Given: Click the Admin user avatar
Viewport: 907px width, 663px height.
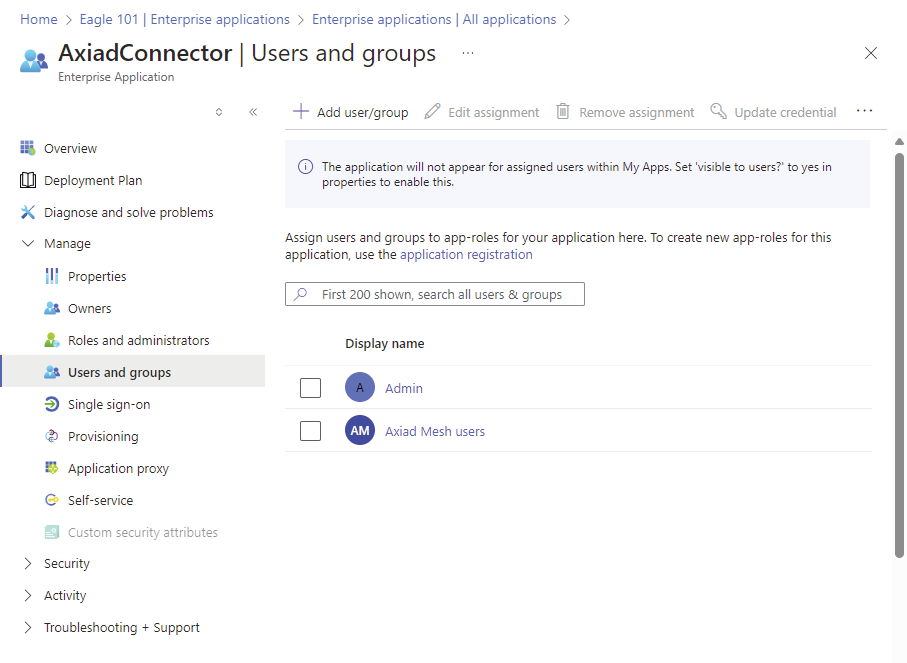Looking at the screenshot, I should tap(360, 388).
